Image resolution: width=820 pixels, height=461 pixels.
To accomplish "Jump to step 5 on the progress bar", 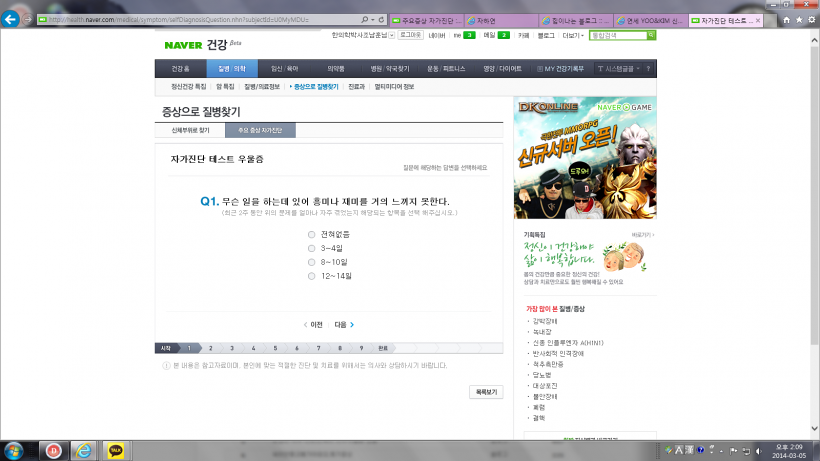I will (275, 348).
